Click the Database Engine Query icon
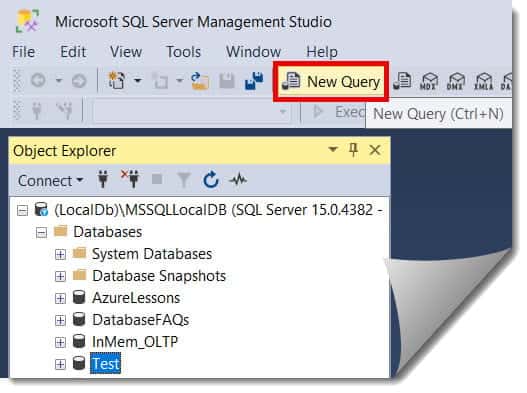 (402, 81)
